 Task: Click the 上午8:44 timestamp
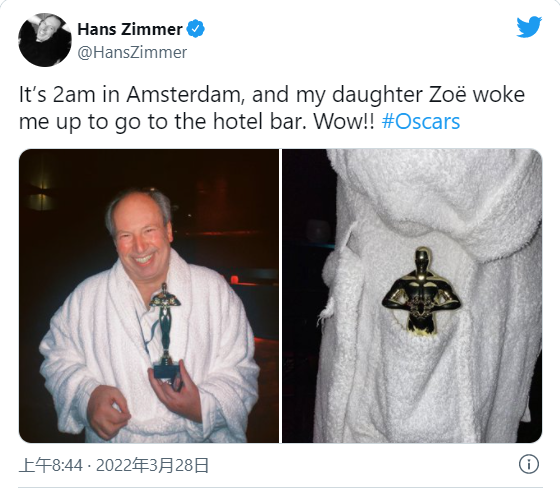click(51, 465)
